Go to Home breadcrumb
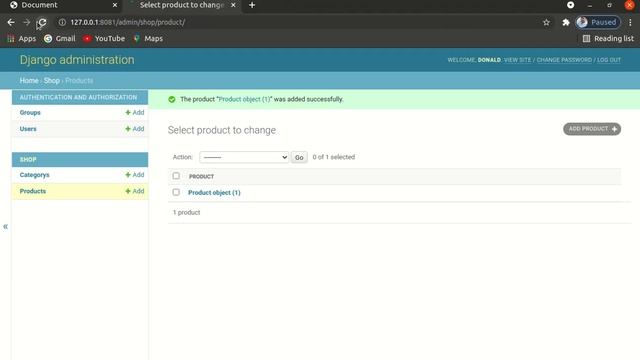Viewport: 640px width, 360px height. 29,80
